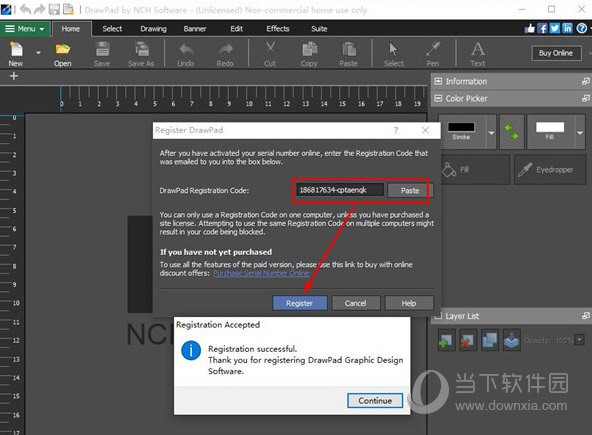The height and width of the screenshot is (435, 592).
Task: Click the title bar save disk icon
Action: point(54,9)
